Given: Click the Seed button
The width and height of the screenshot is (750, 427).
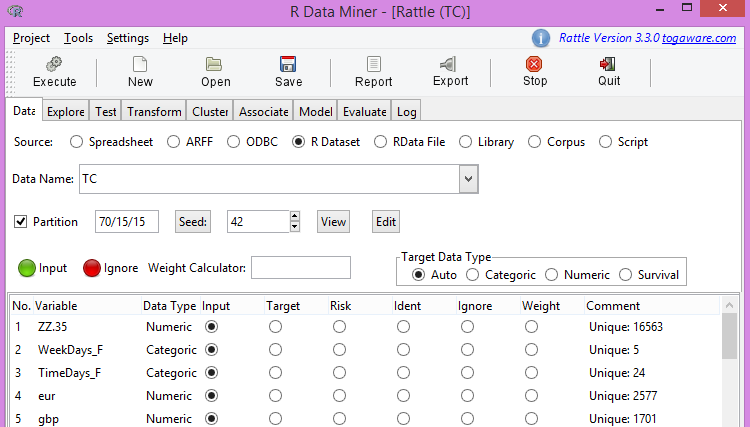Looking at the screenshot, I should pos(193,221).
